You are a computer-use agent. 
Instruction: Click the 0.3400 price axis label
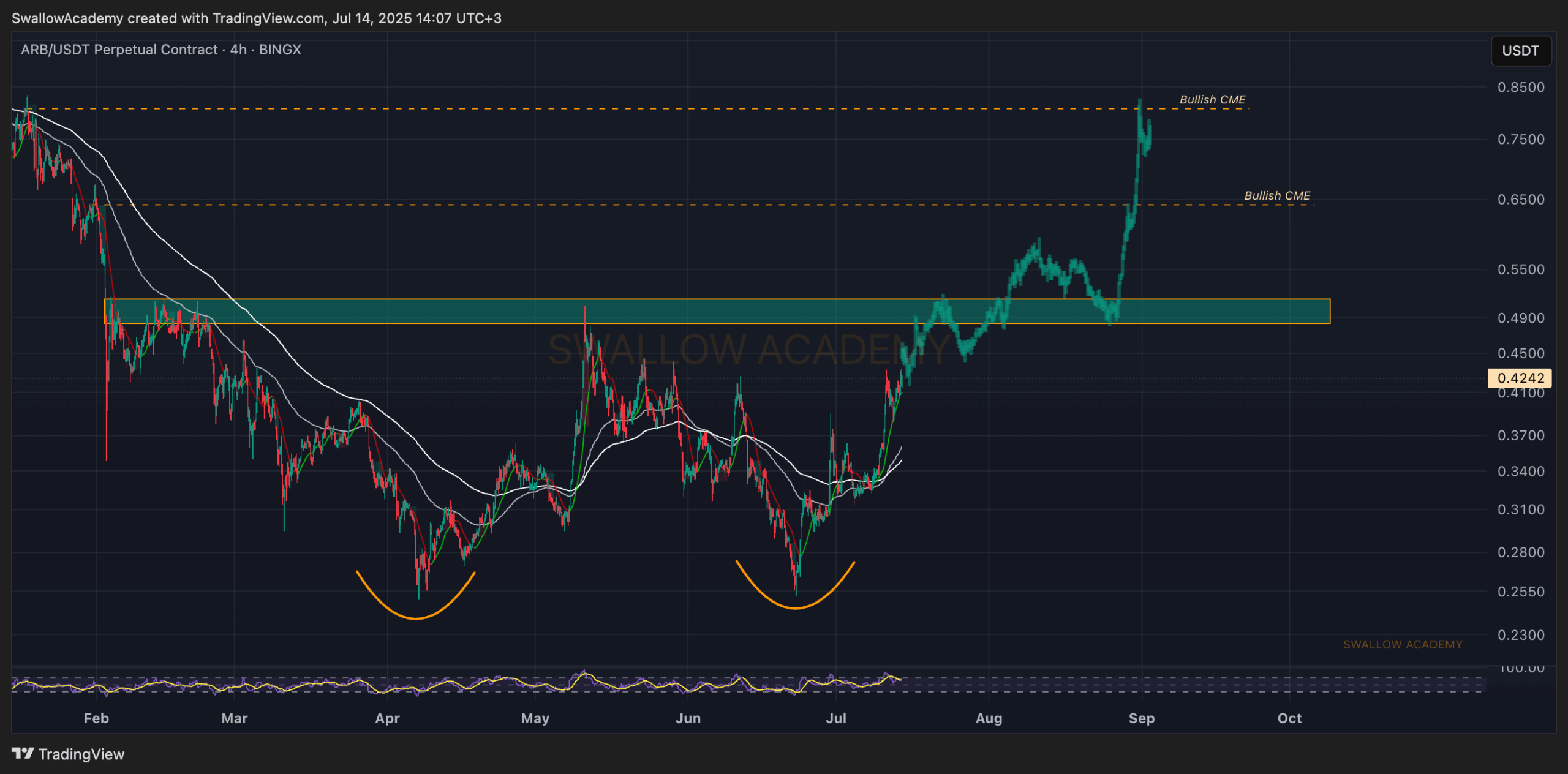[x=1521, y=472]
